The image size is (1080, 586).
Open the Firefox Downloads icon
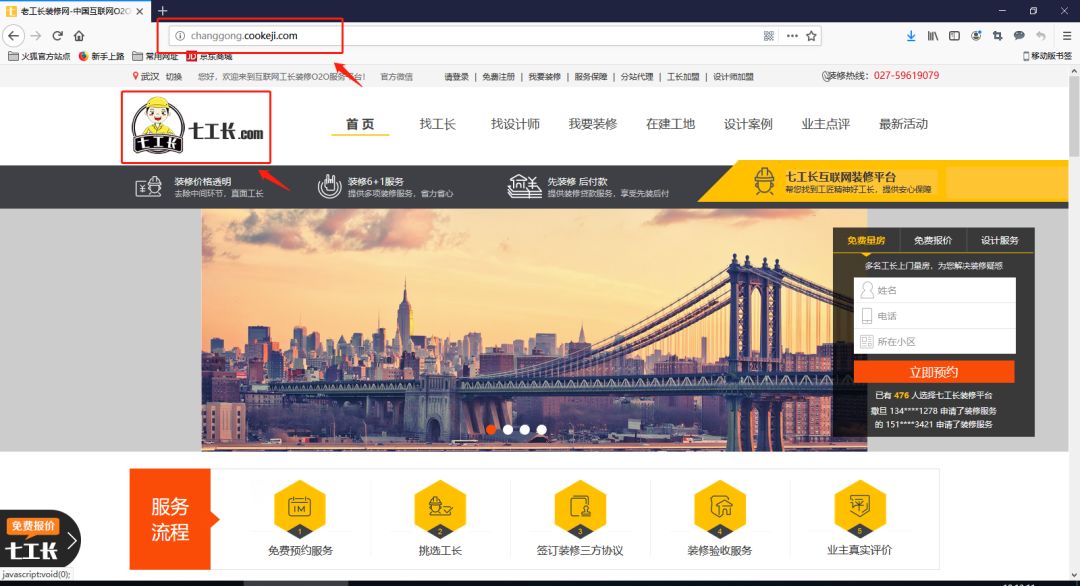tap(911, 35)
